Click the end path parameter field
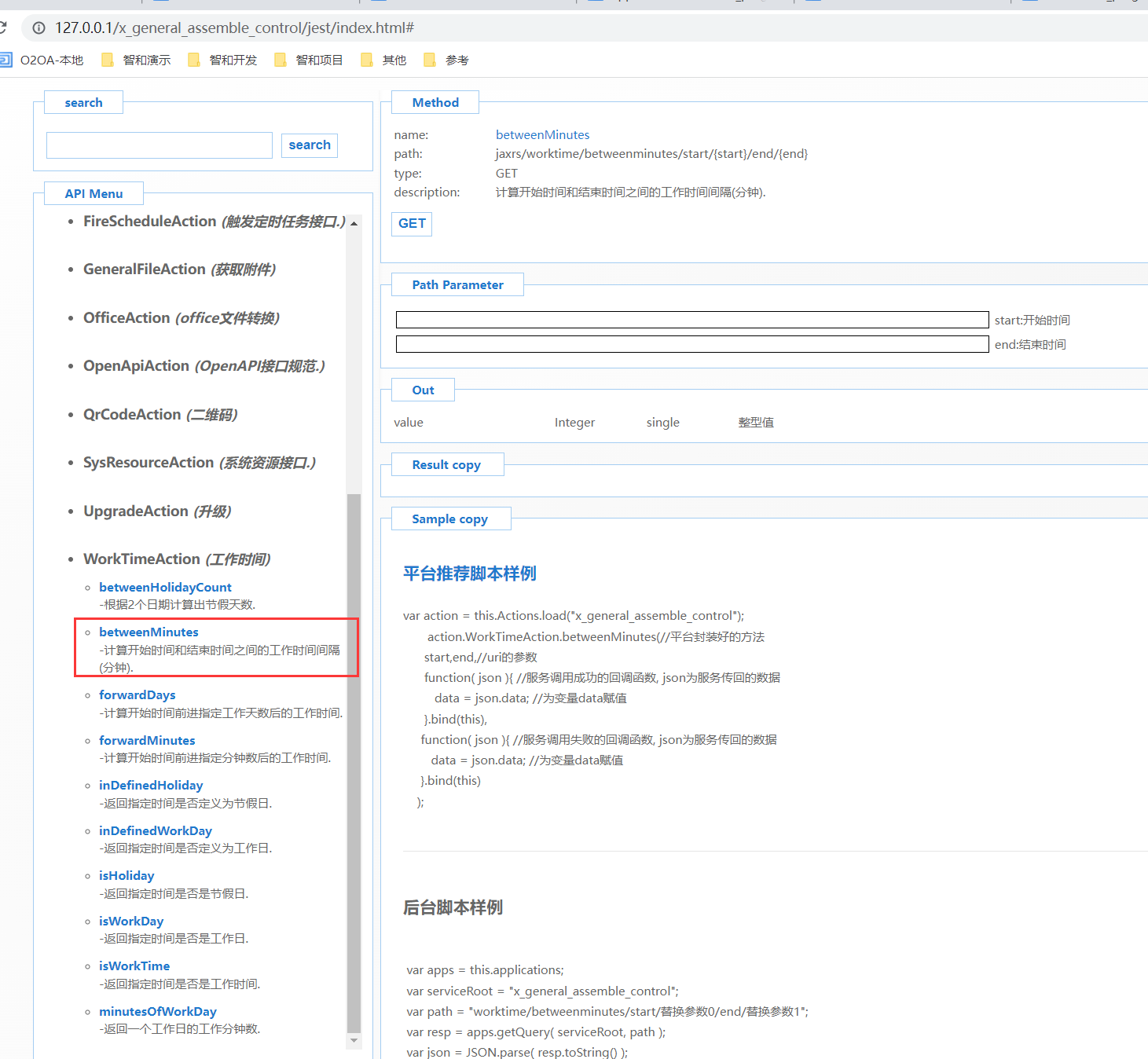The width and height of the screenshot is (1148, 1059). coord(692,344)
